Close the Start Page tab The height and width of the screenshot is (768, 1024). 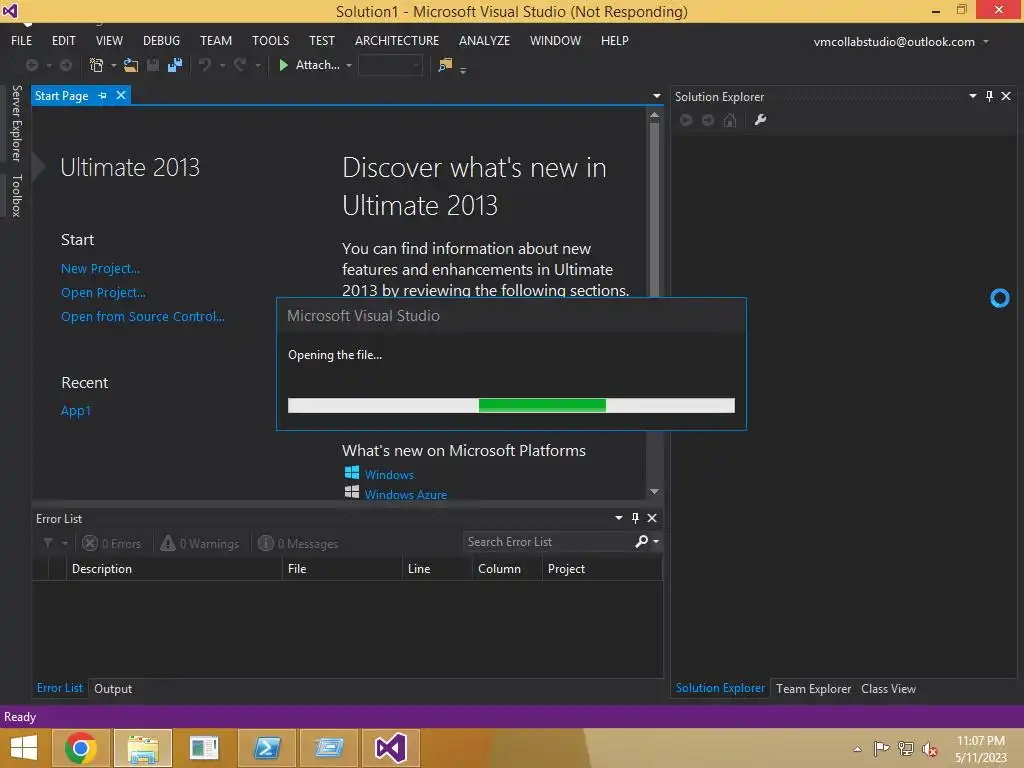click(x=121, y=95)
